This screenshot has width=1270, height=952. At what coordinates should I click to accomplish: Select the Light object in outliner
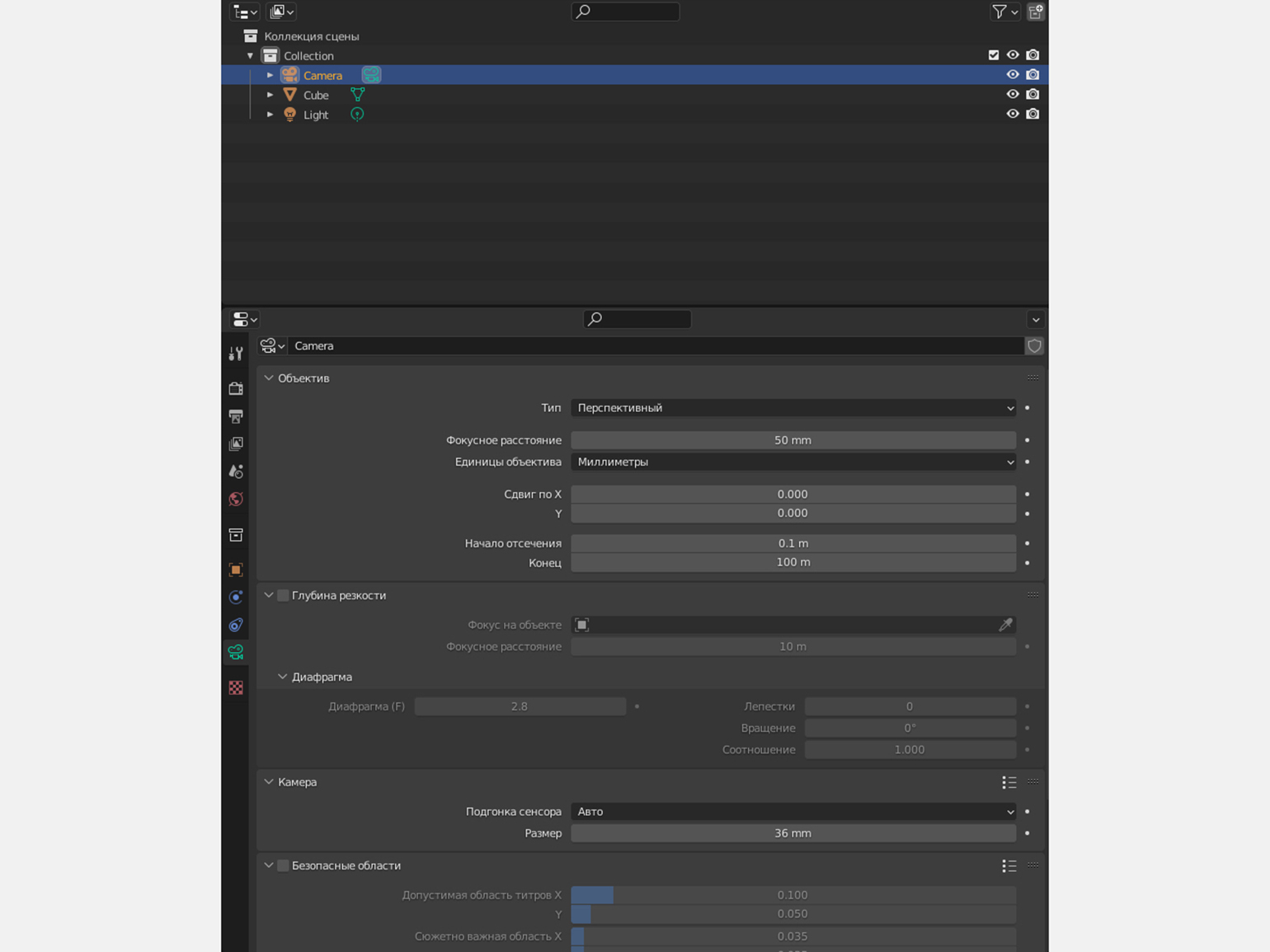[315, 115]
